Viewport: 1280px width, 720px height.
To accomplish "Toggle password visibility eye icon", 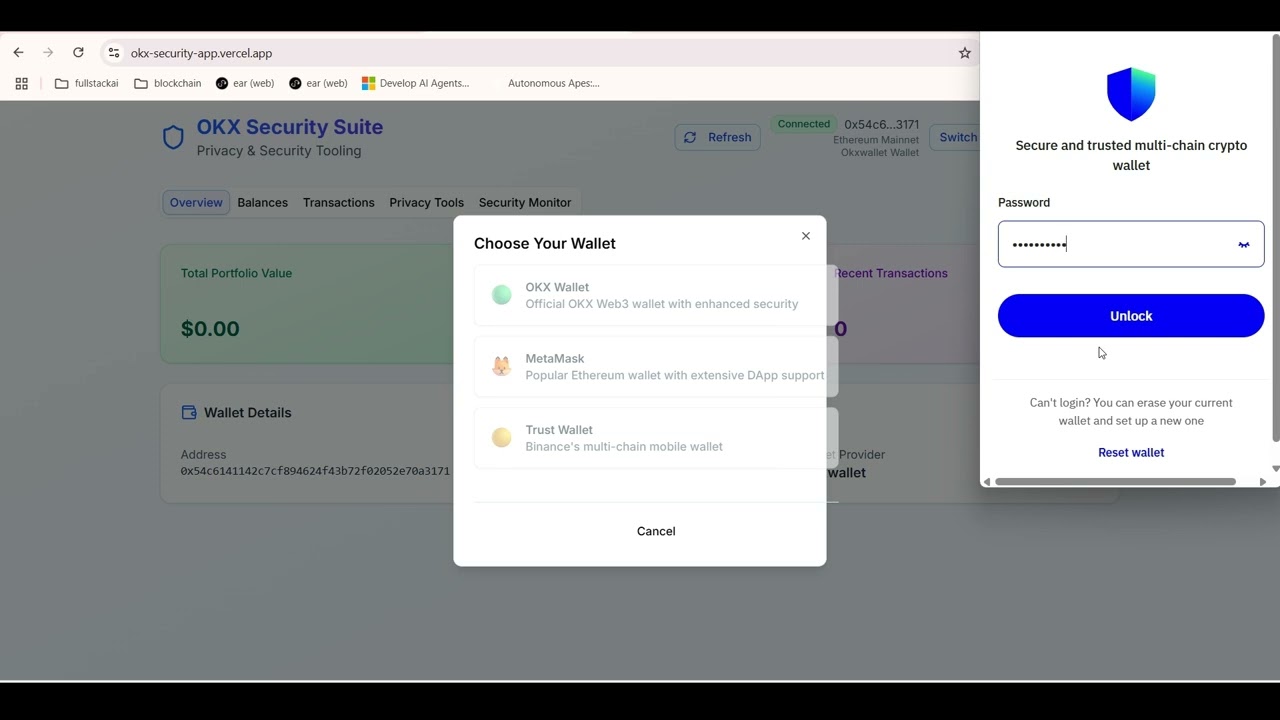I will tap(1244, 245).
